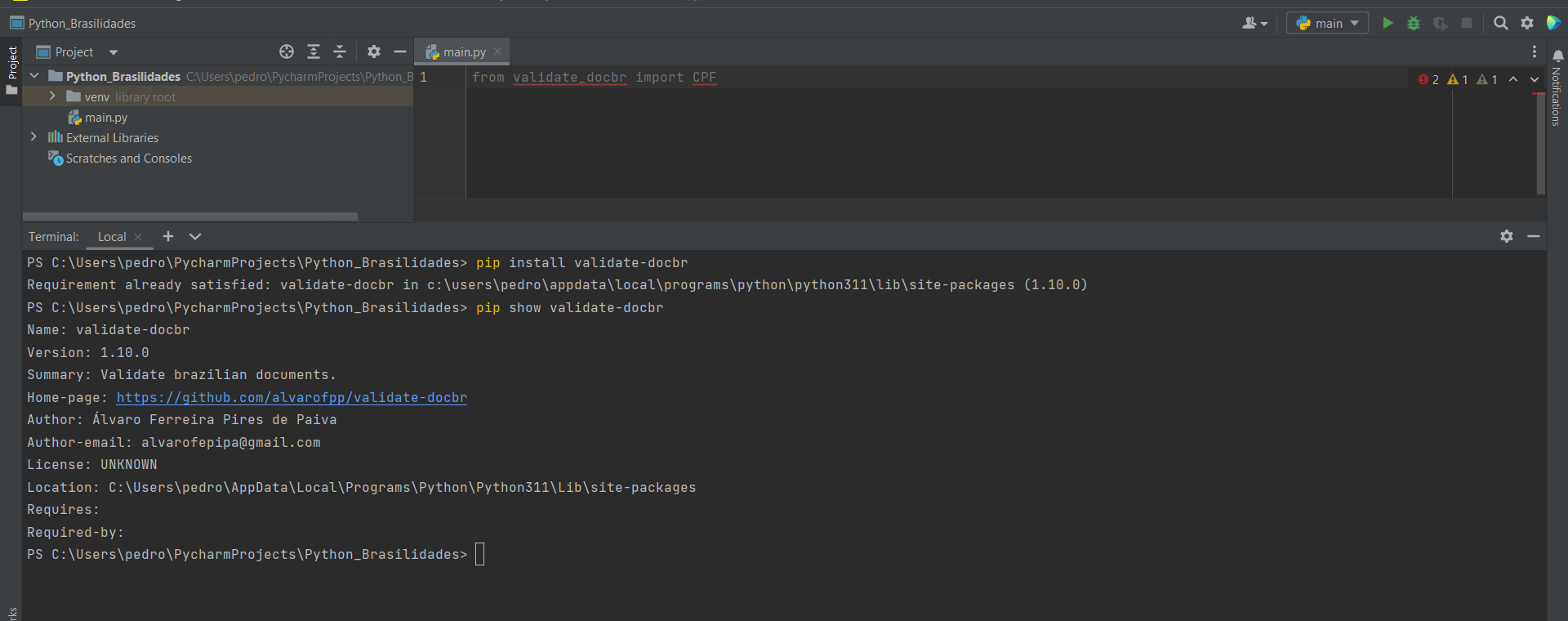Viewport: 1568px width, 621px height.
Task: Click Python_Brasilidades project name in title bar
Action: coord(82,24)
